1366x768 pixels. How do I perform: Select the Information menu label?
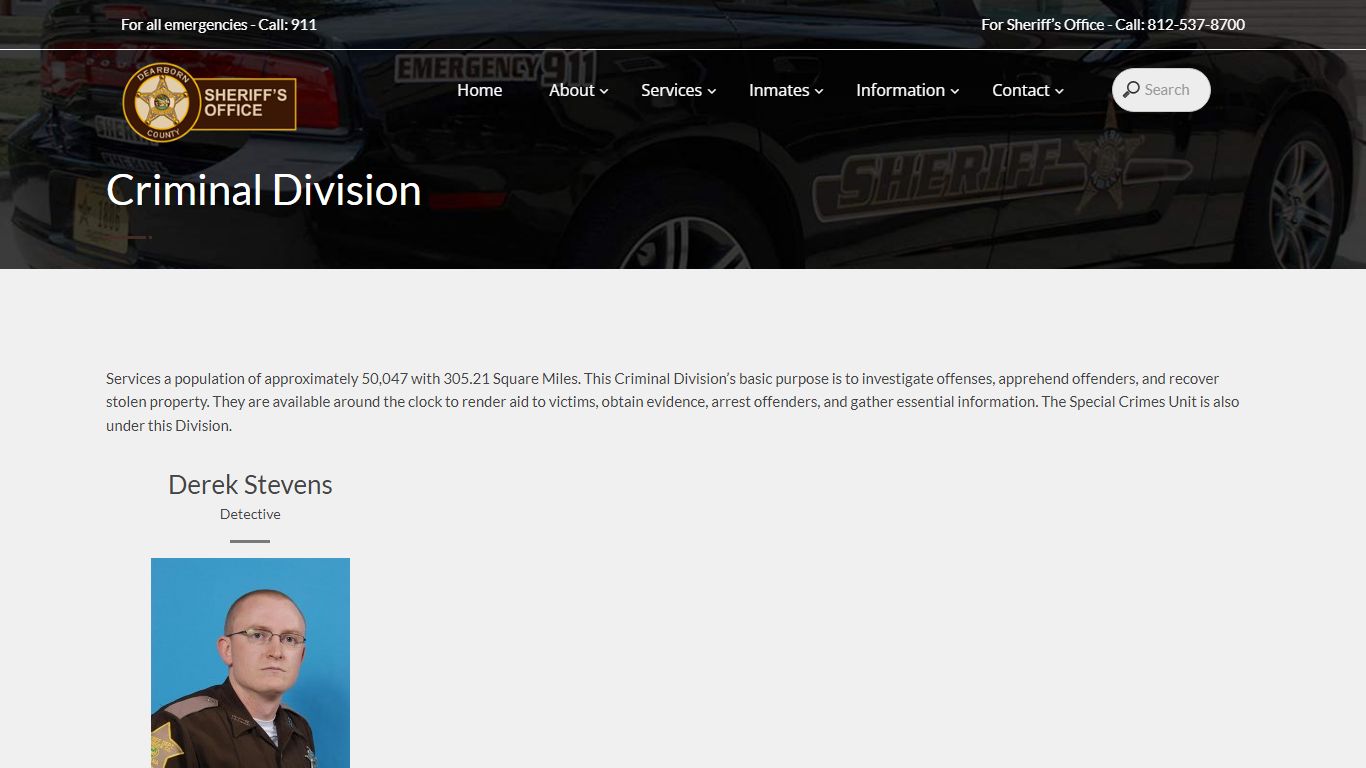point(899,90)
